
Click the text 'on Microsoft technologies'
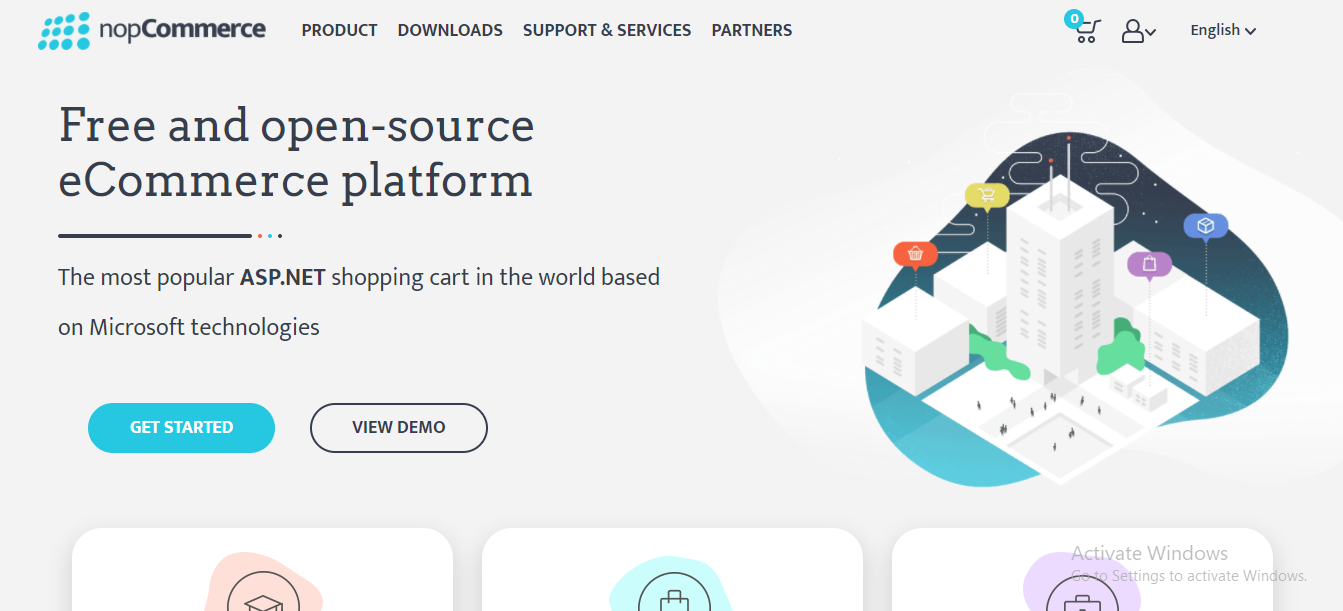pyautogui.click(x=189, y=327)
